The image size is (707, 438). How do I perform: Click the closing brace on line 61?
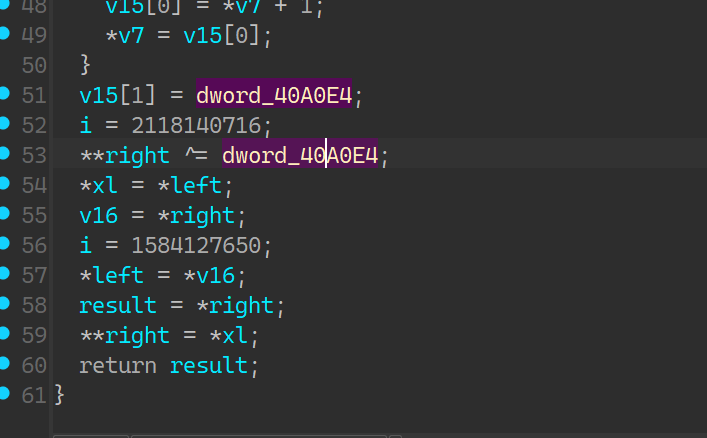click(59, 396)
